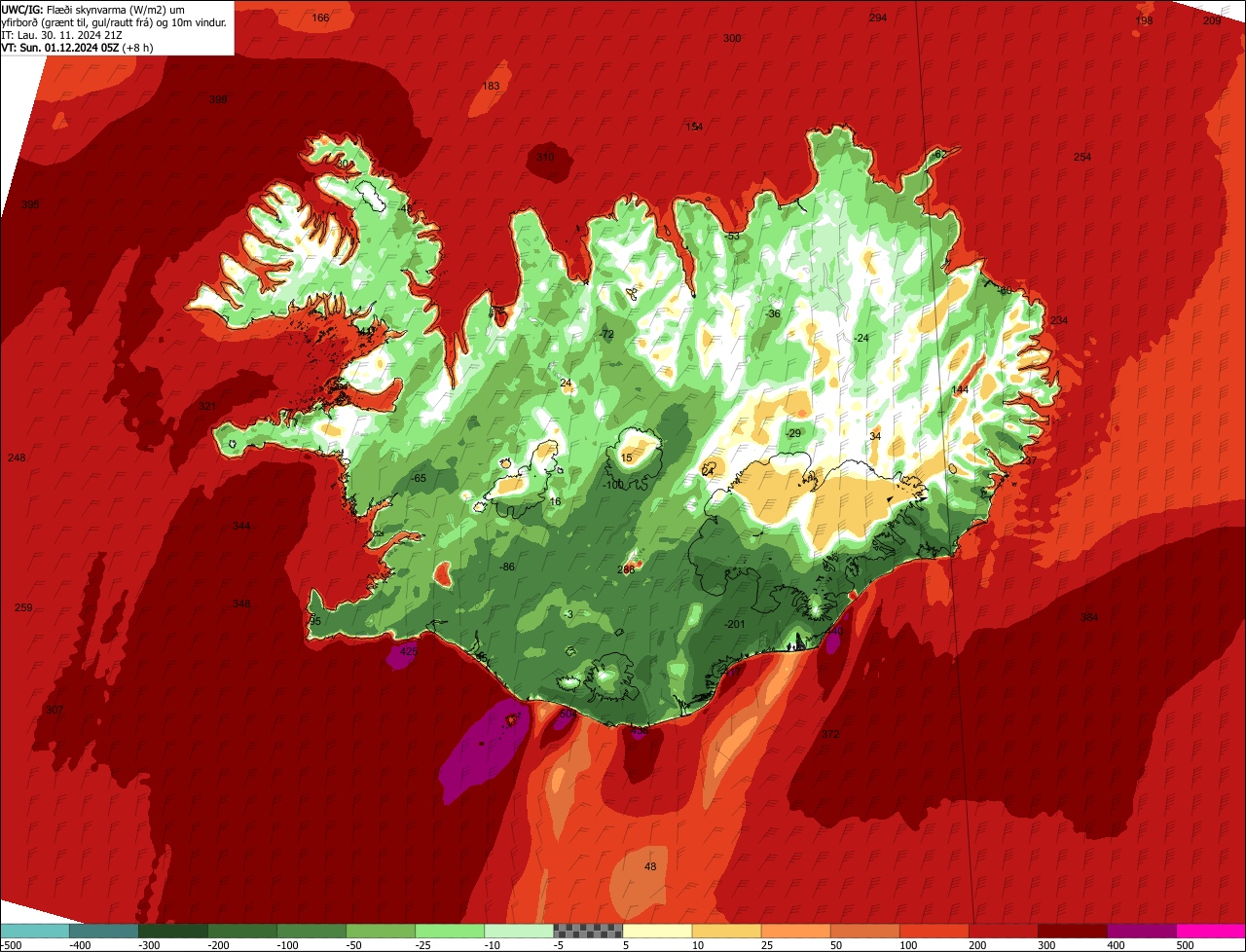Click the map value '286'

(626, 569)
